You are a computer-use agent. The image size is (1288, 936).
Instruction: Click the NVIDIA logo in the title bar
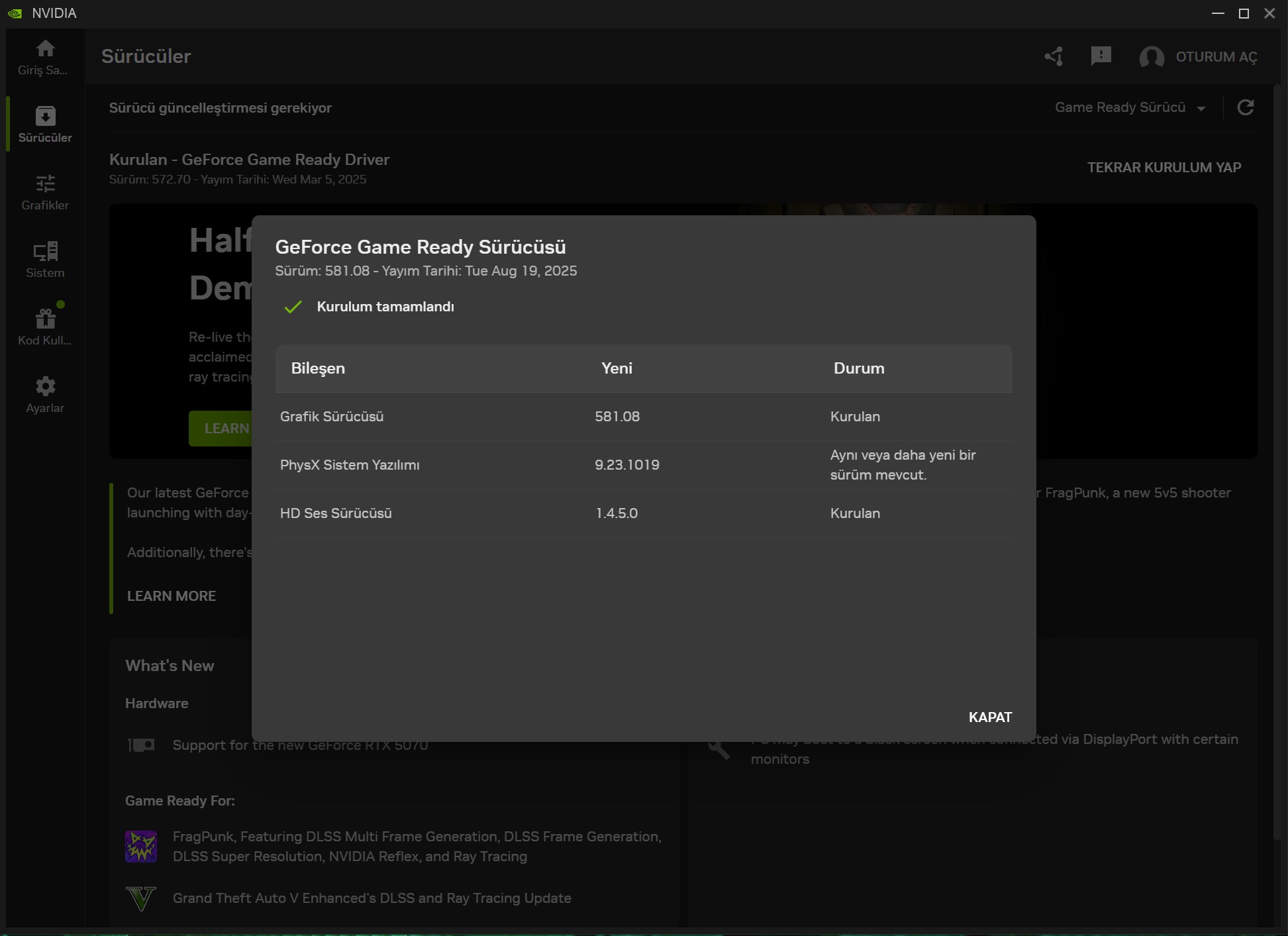15,13
